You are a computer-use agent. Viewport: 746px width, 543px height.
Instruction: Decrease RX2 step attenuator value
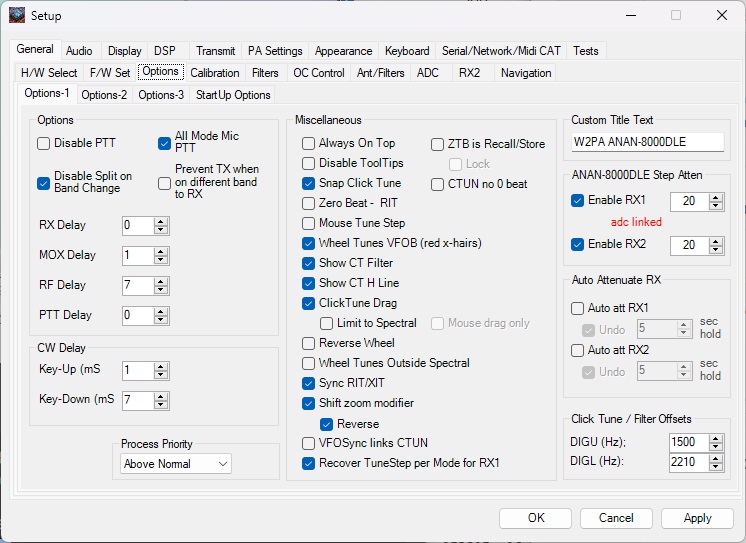click(x=716, y=249)
